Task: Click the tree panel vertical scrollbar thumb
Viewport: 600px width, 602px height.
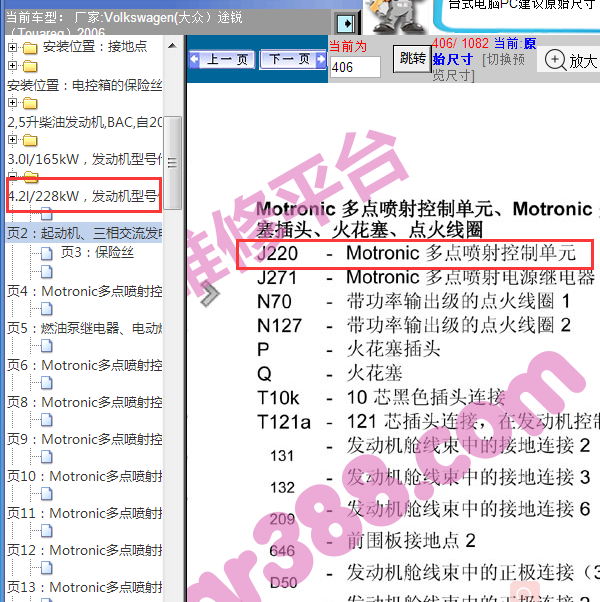Action: pyautogui.click(x=172, y=163)
